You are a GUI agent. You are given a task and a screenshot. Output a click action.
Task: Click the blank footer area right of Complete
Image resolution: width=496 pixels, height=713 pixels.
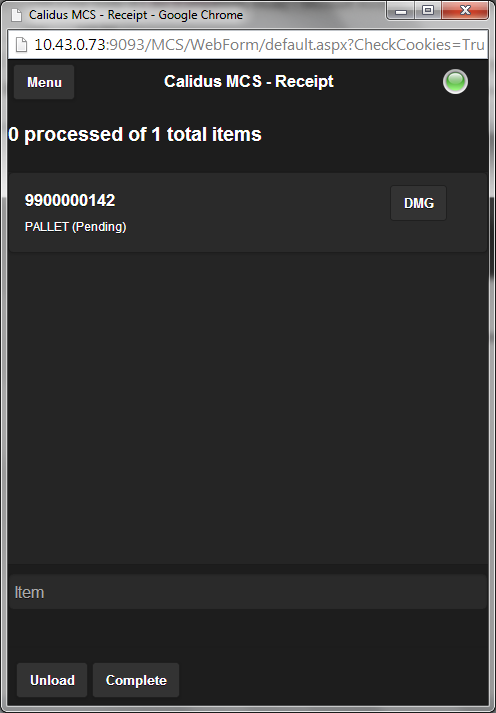333,680
